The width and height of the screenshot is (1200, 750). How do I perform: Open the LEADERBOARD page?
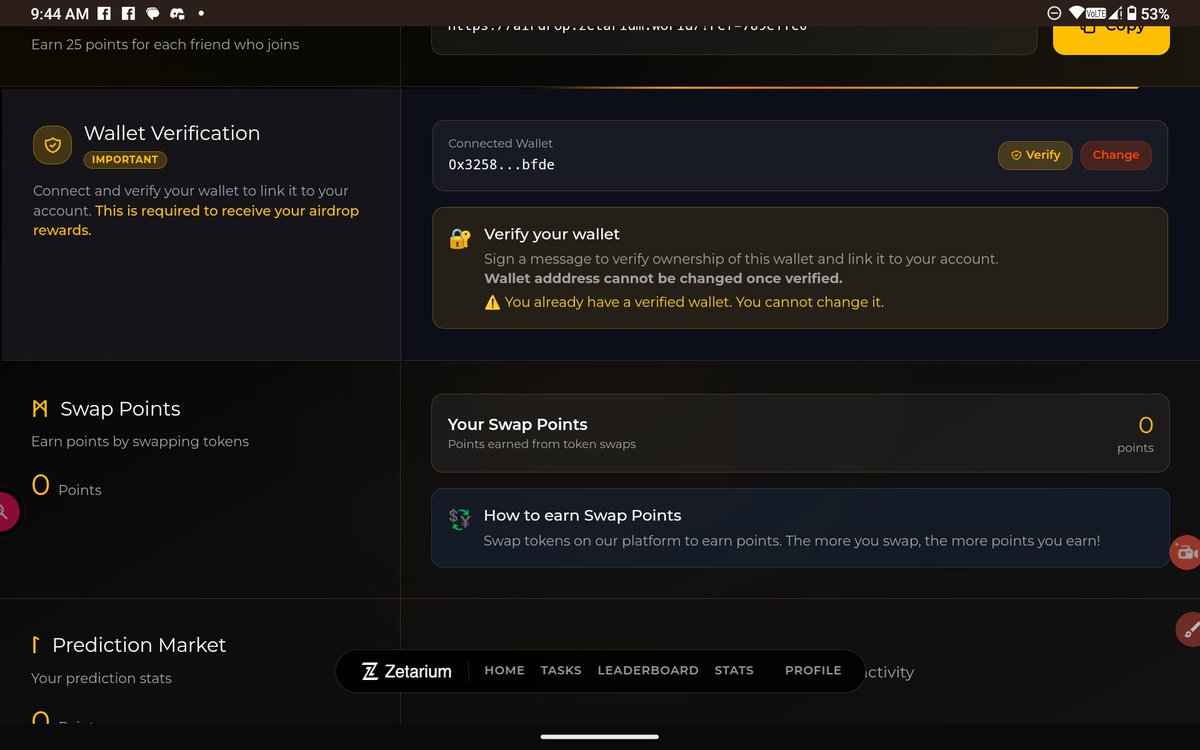coord(648,671)
